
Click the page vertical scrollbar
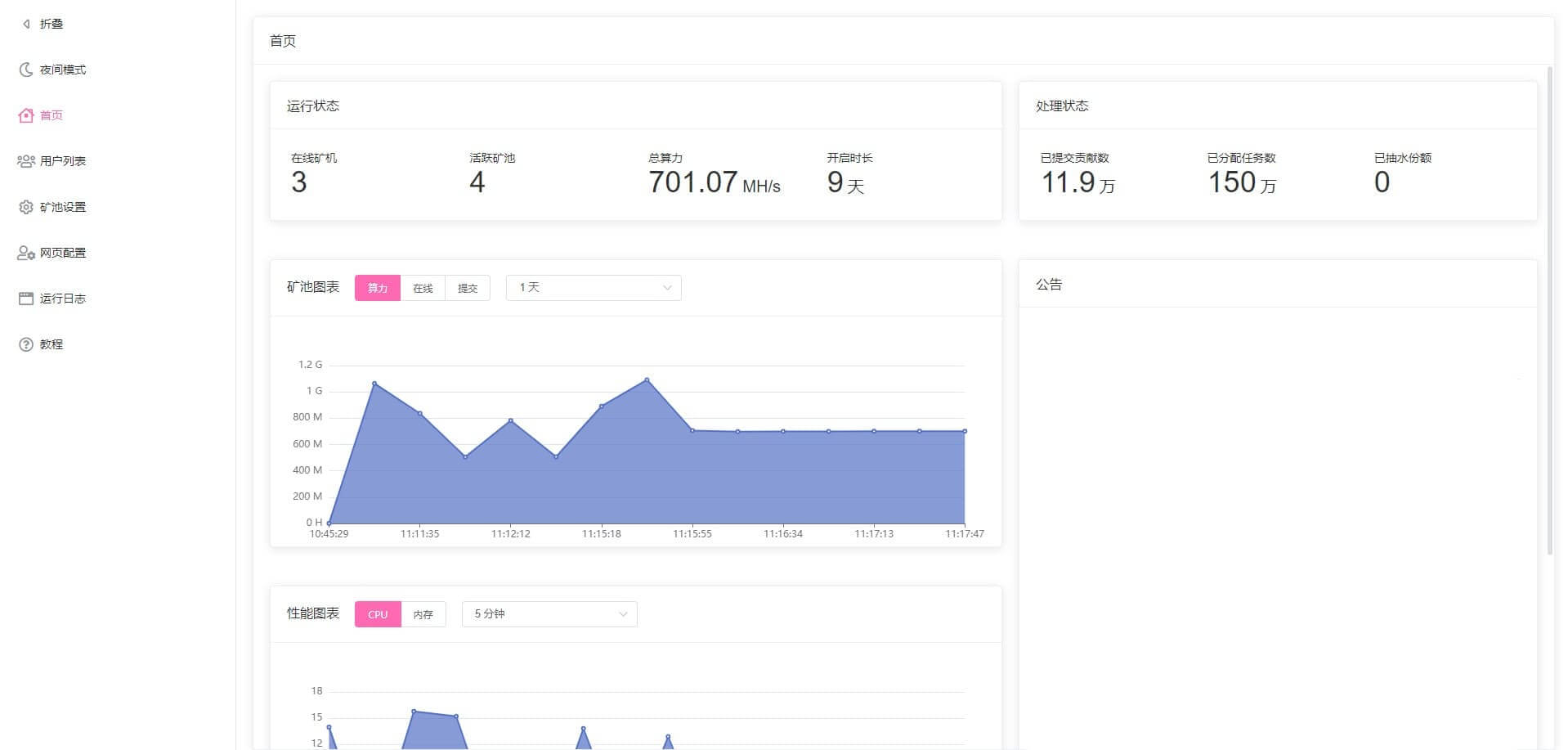tap(1550, 311)
